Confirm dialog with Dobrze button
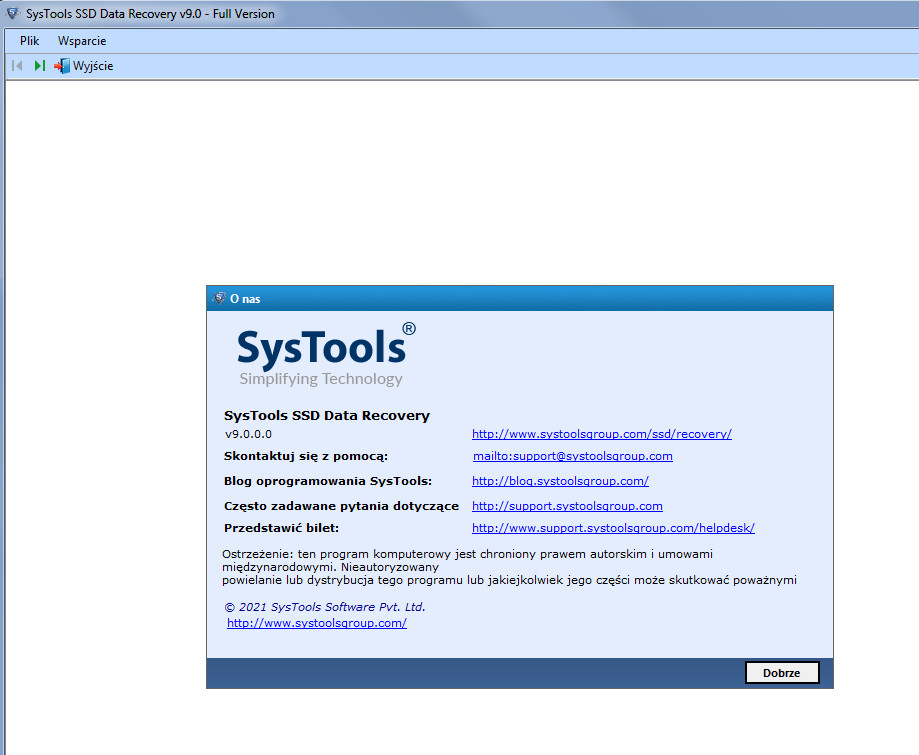This screenshot has width=919, height=755. pos(781,673)
